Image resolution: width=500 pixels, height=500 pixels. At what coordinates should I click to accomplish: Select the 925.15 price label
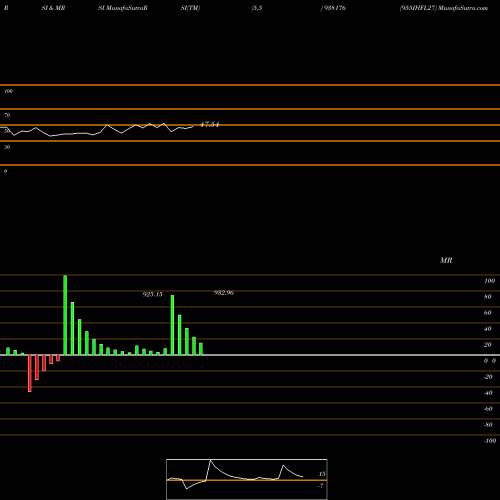[x=153, y=294]
